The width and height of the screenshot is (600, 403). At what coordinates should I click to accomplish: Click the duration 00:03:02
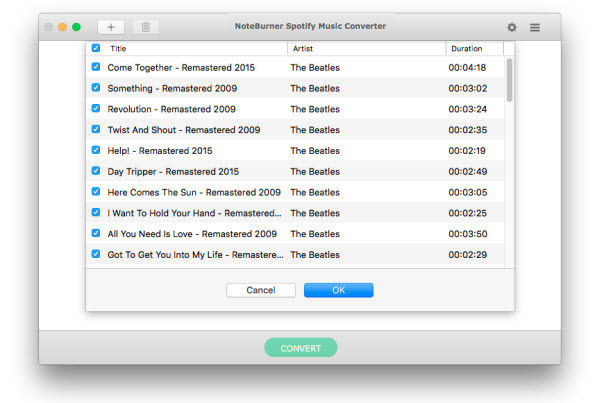(x=468, y=88)
